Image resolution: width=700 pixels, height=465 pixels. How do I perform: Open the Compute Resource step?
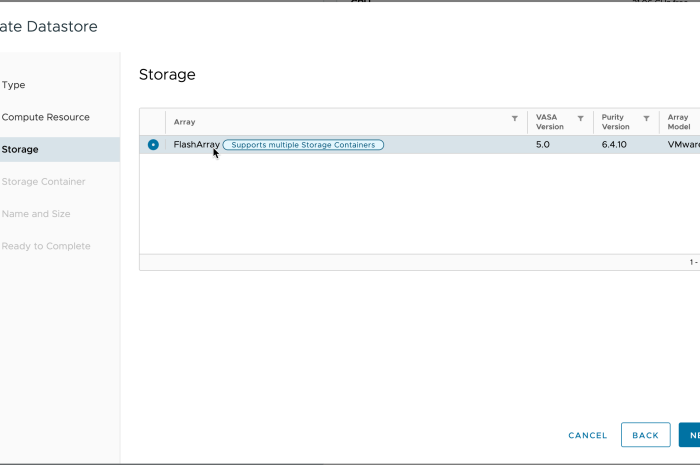pos(46,117)
